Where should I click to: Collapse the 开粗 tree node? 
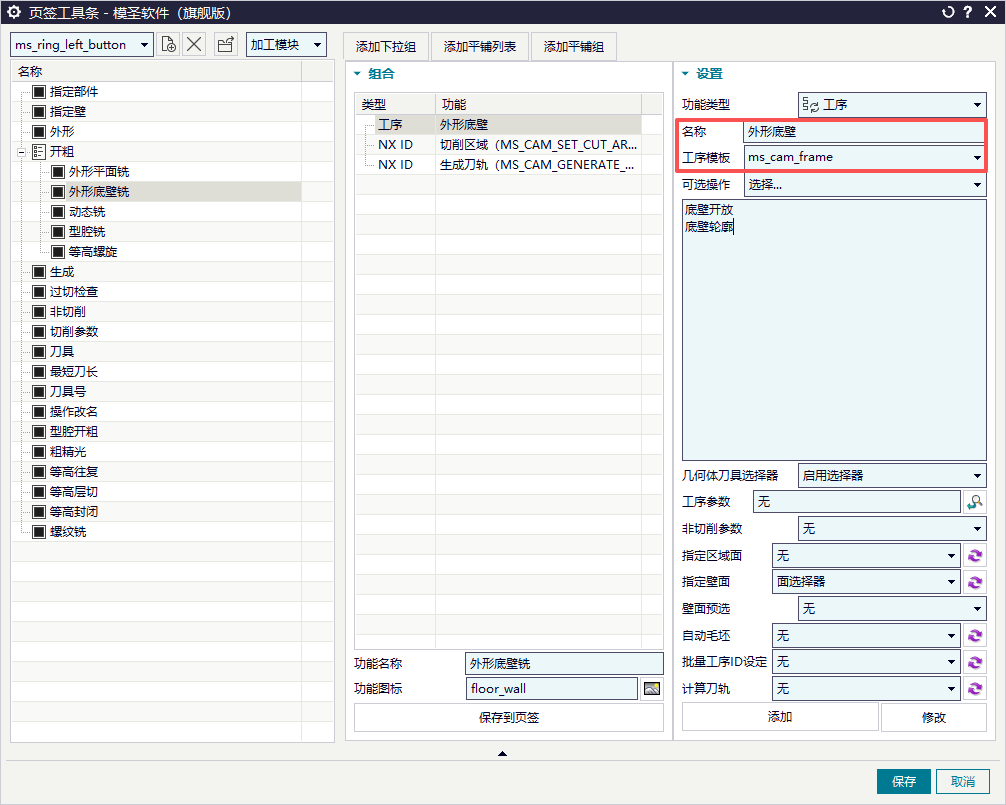point(21,152)
